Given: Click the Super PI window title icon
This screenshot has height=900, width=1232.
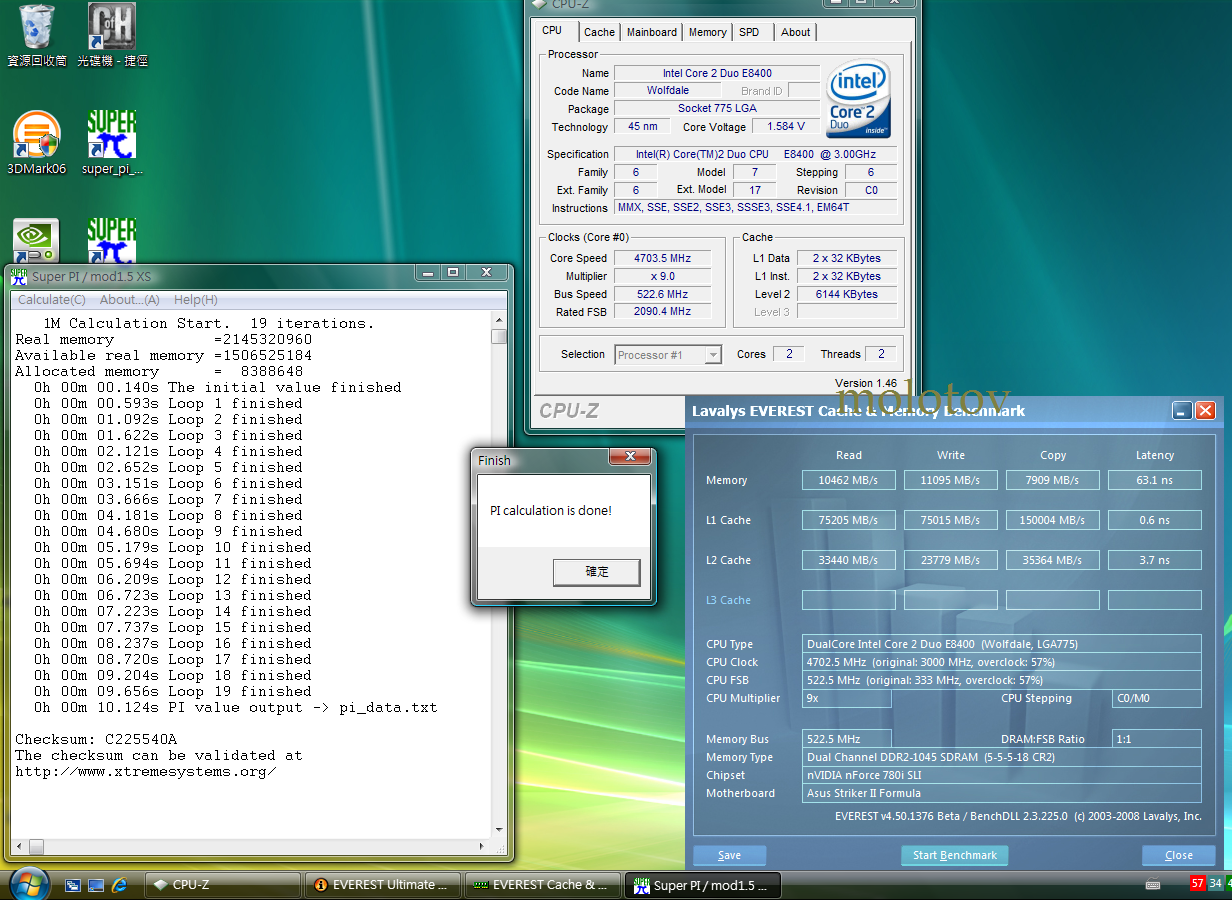Looking at the screenshot, I should click(x=19, y=276).
